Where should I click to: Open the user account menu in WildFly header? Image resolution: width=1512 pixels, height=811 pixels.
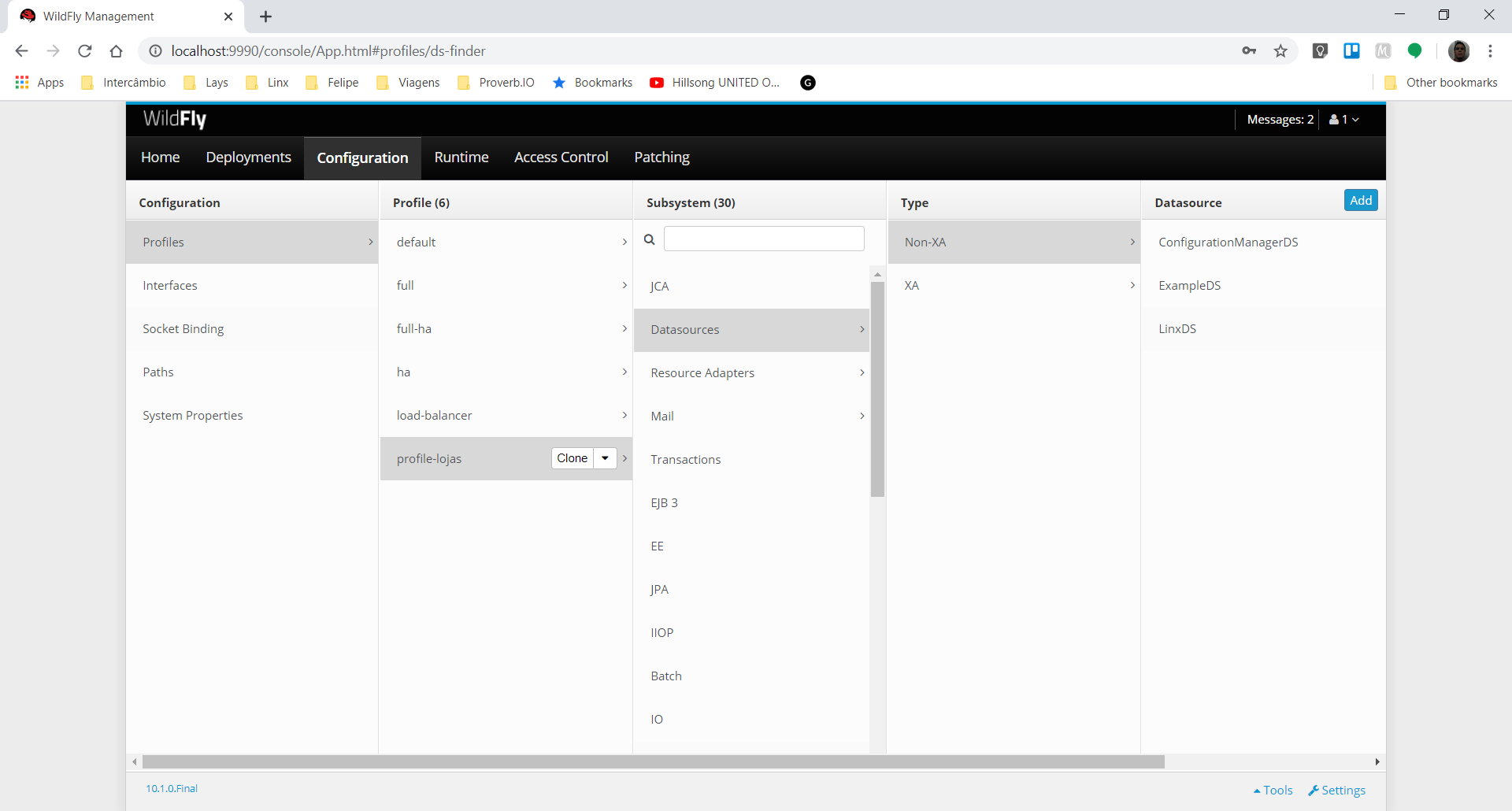[1344, 120]
